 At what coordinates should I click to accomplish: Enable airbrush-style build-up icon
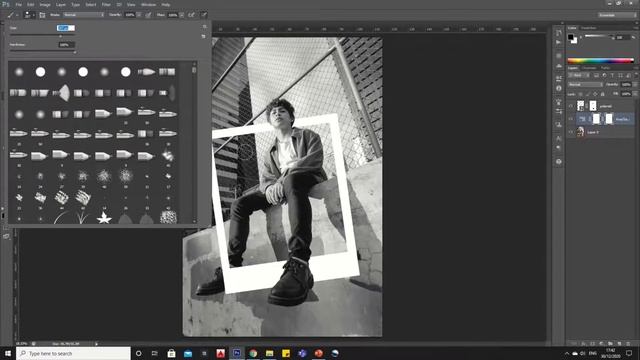191,15
